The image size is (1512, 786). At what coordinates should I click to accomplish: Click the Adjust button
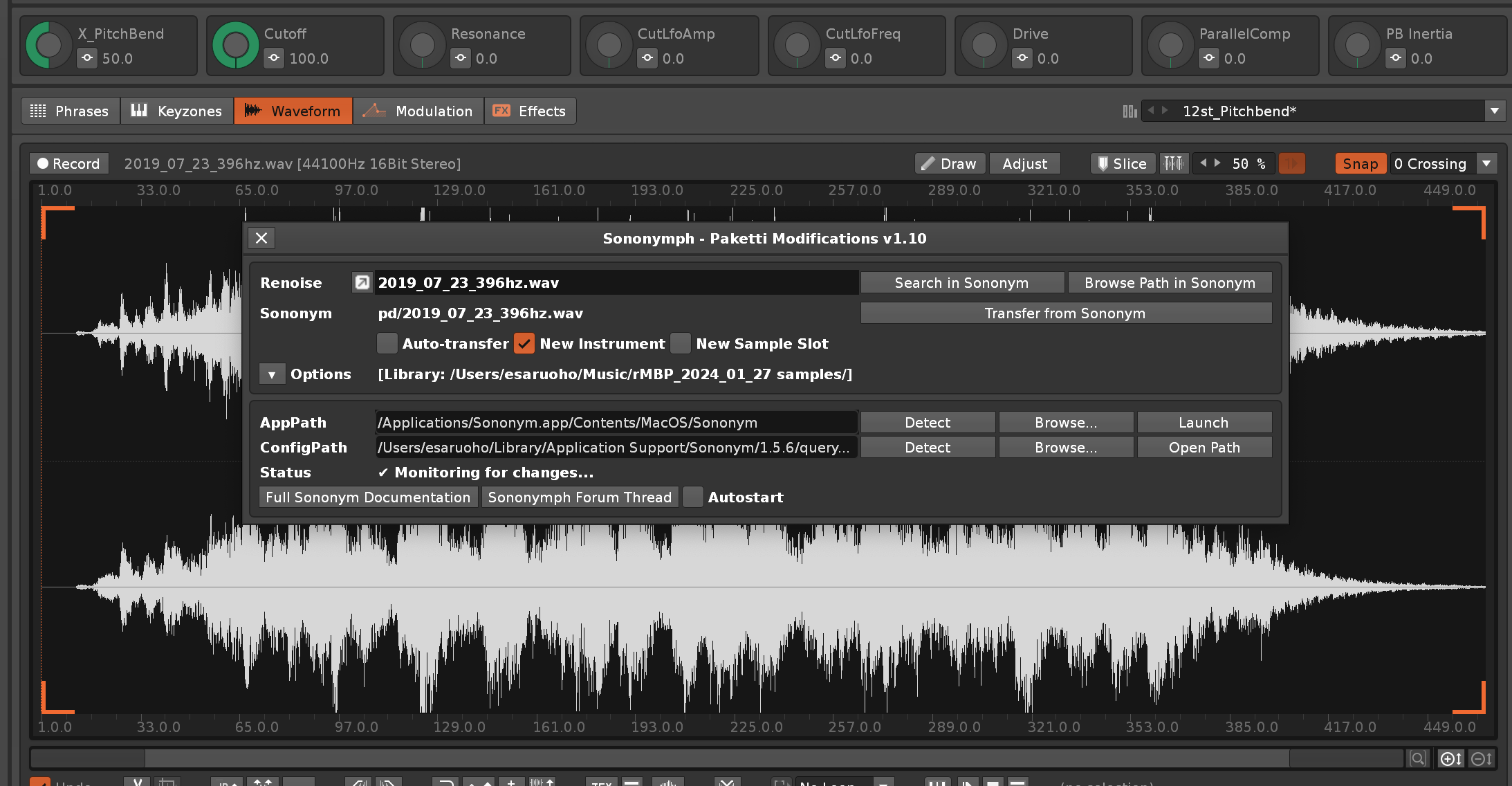[x=1024, y=163]
